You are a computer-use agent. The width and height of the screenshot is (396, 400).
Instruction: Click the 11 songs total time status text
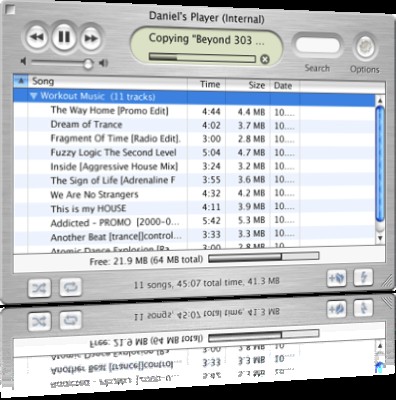point(207,283)
